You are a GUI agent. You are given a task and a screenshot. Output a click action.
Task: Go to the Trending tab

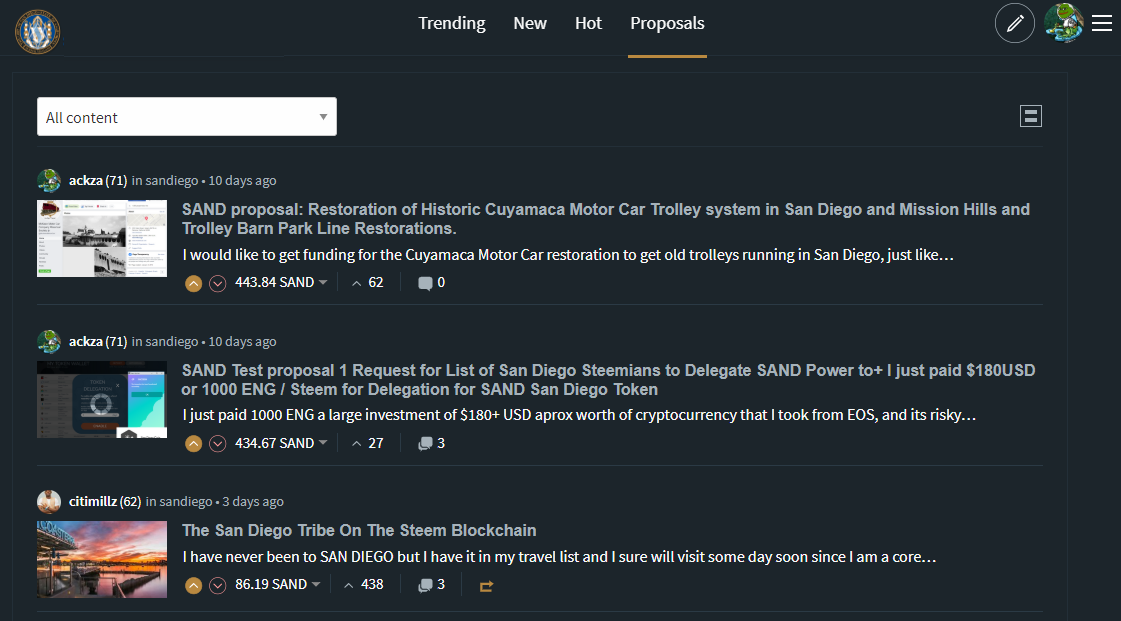pos(452,24)
